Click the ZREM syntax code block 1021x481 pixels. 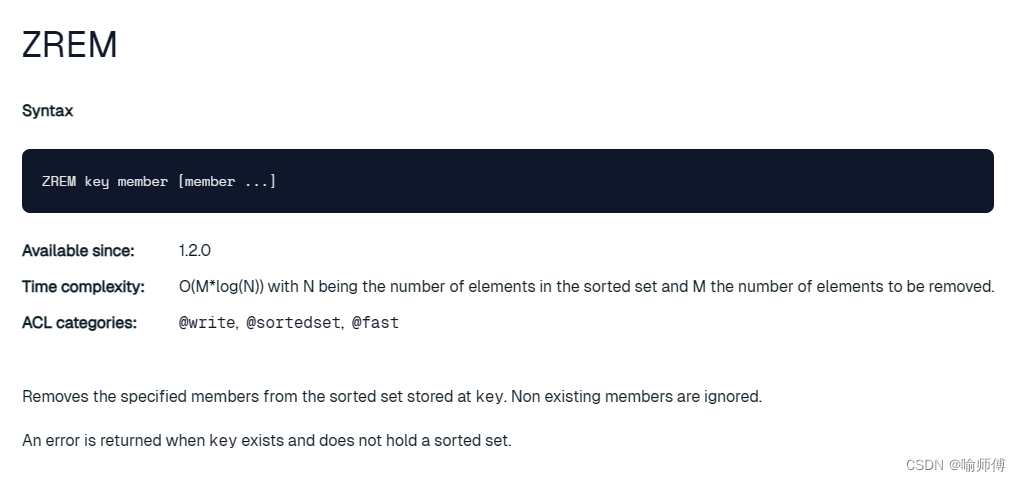(x=508, y=181)
